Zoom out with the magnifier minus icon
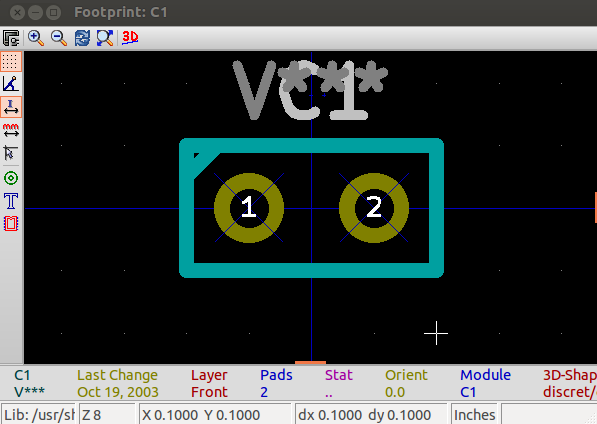This screenshot has width=597, height=424. (59, 38)
